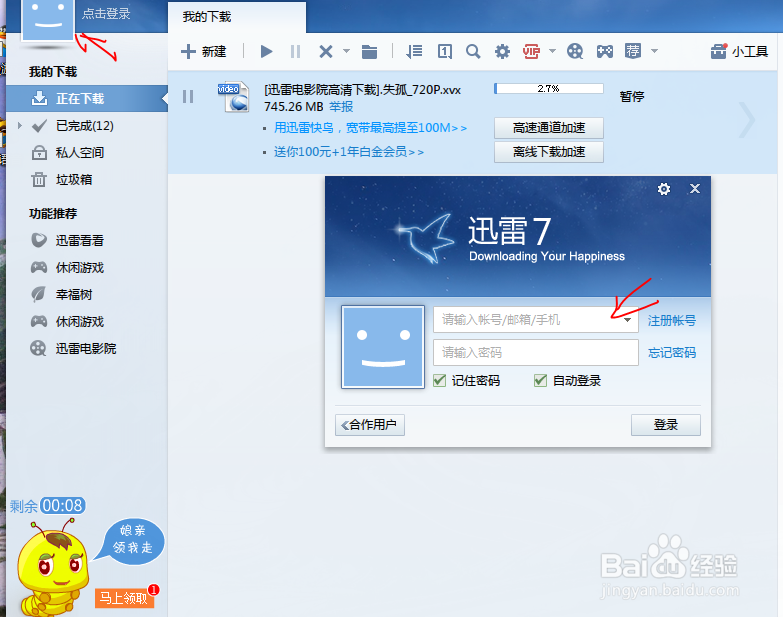Click 合作用户 partner login button

pos(370,425)
